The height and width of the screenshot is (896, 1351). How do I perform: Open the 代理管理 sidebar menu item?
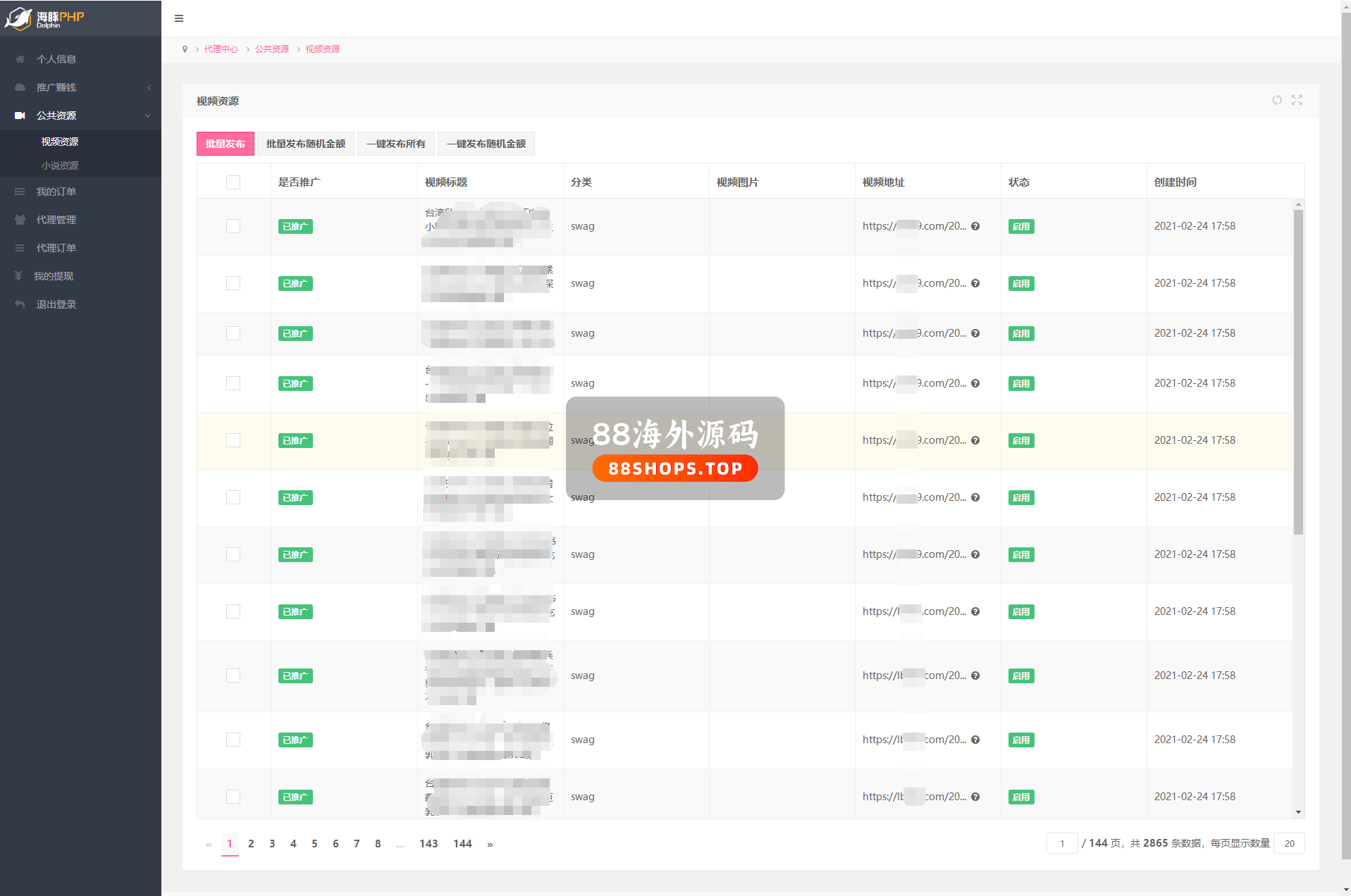point(56,220)
